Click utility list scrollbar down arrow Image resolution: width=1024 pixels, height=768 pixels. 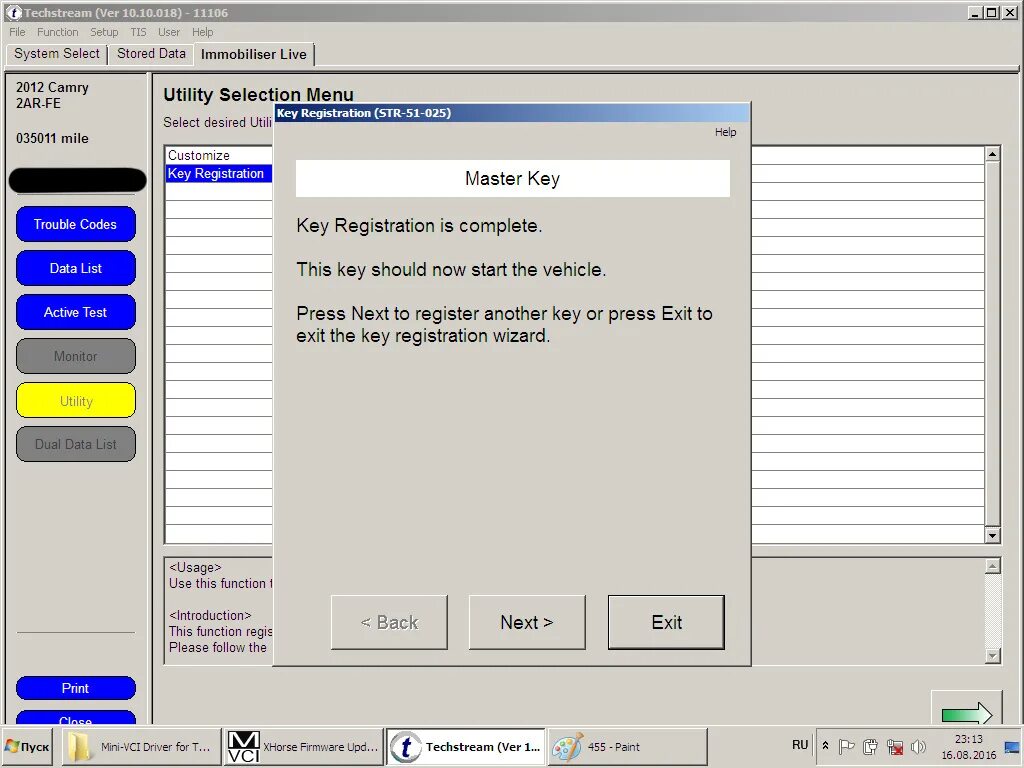click(992, 536)
